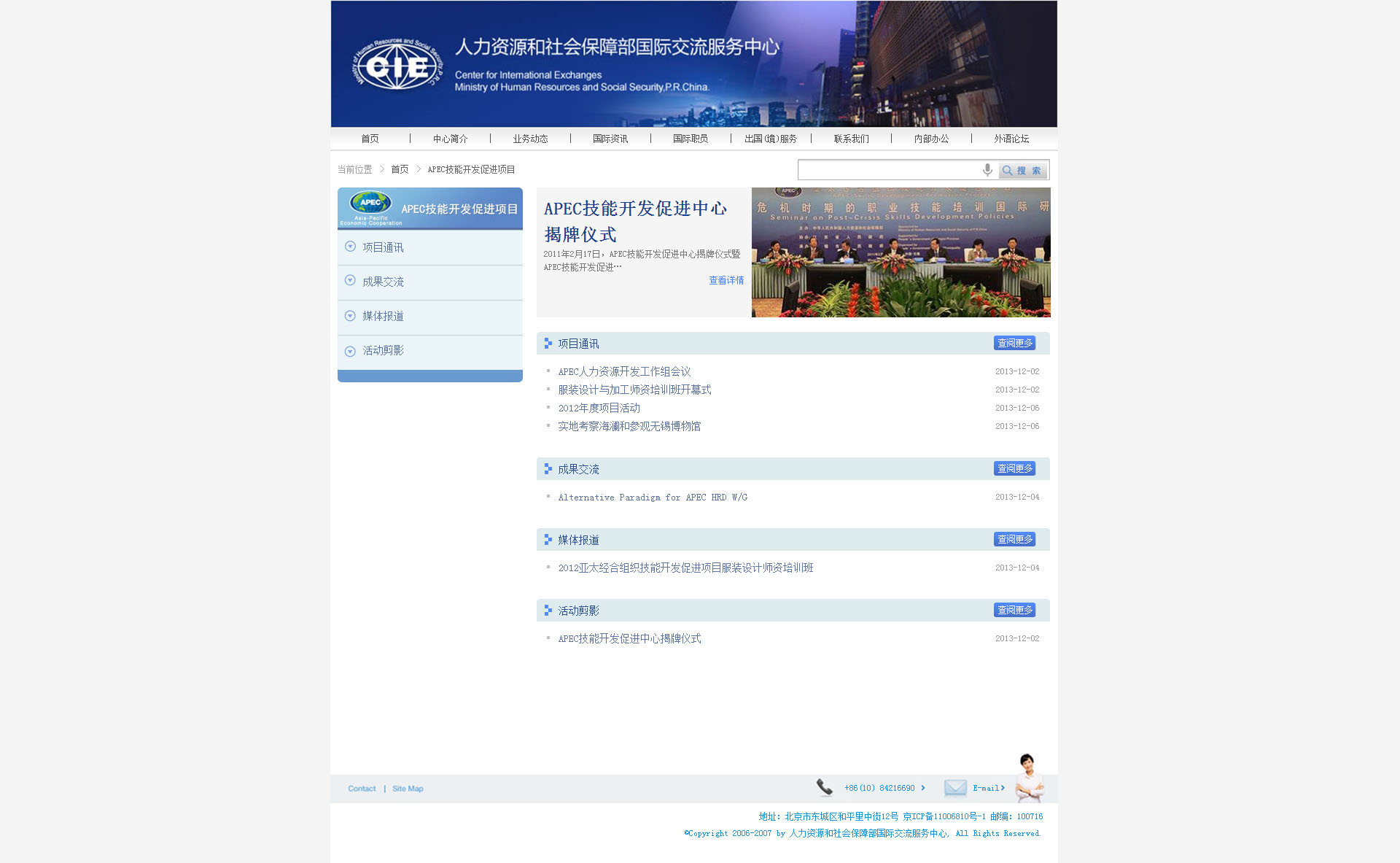Viewport: 1400px width, 863px height.
Task: Click blue squares icon beside 活动剪影 heading
Action: (x=548, y=610)
